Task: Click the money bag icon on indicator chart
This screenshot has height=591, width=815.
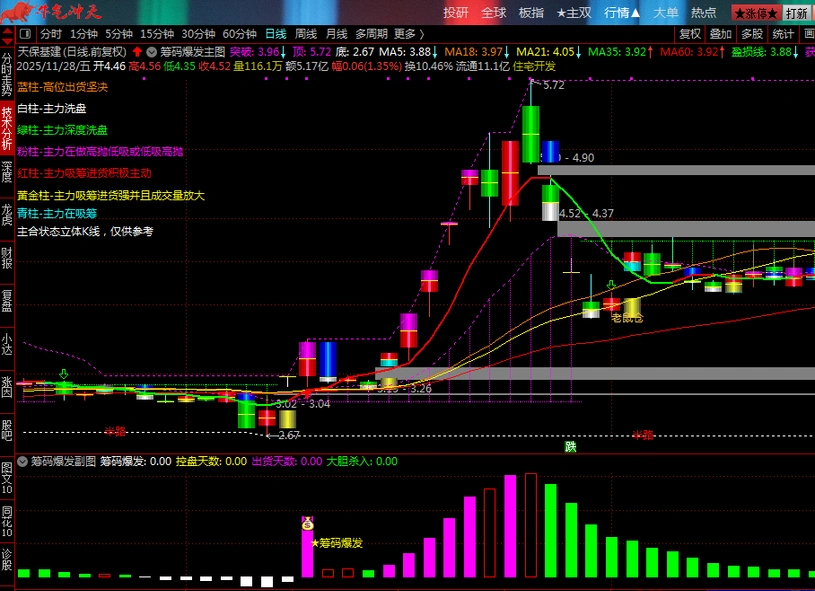Action: (x=308, y=523)
